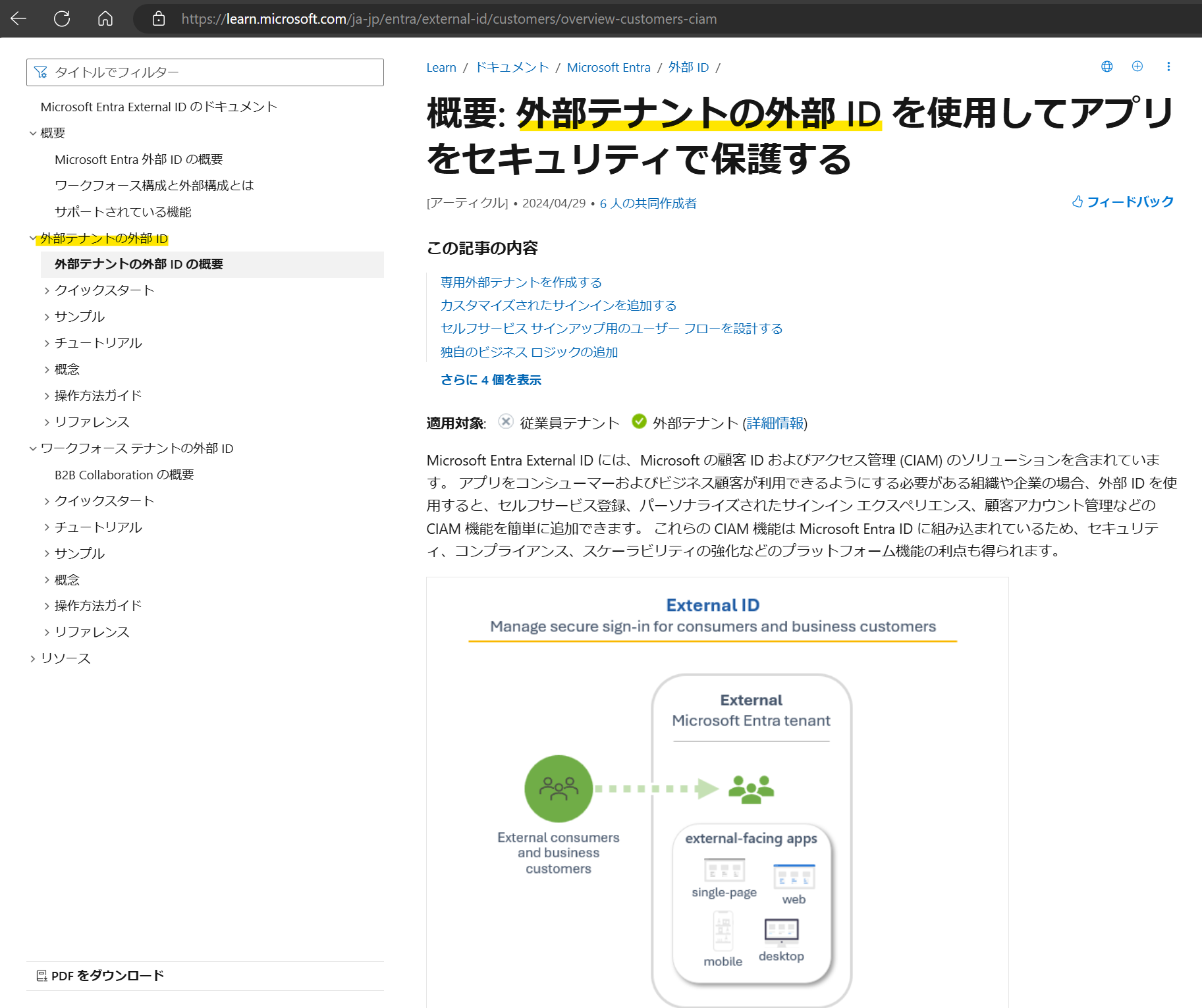The image size is (1202, 1008).
Task: Click the filter funnel icon in sidebar
Action: pos(42,72)
